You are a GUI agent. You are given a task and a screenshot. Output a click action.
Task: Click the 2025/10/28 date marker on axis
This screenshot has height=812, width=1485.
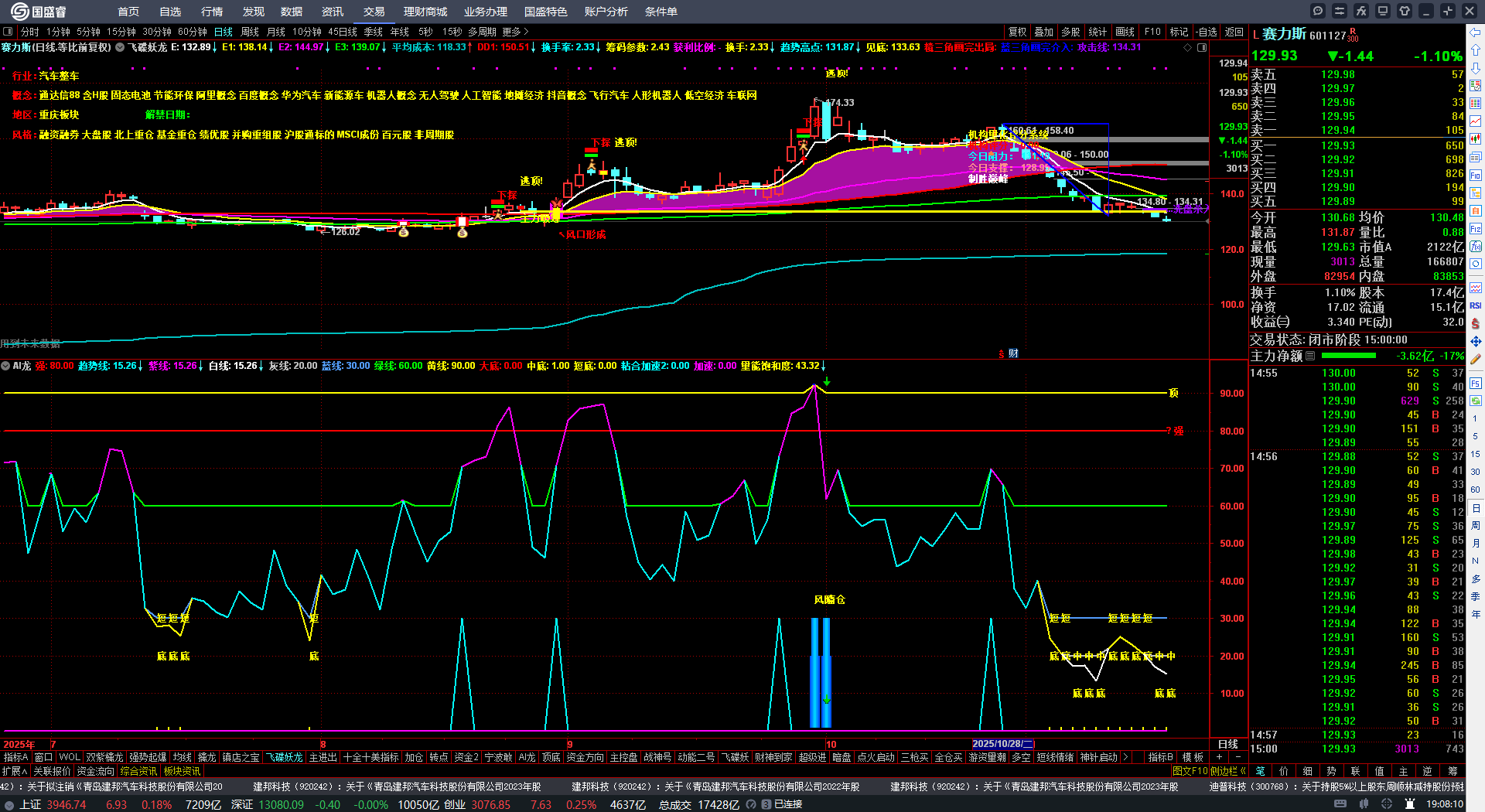click(x=1003, y=744)
